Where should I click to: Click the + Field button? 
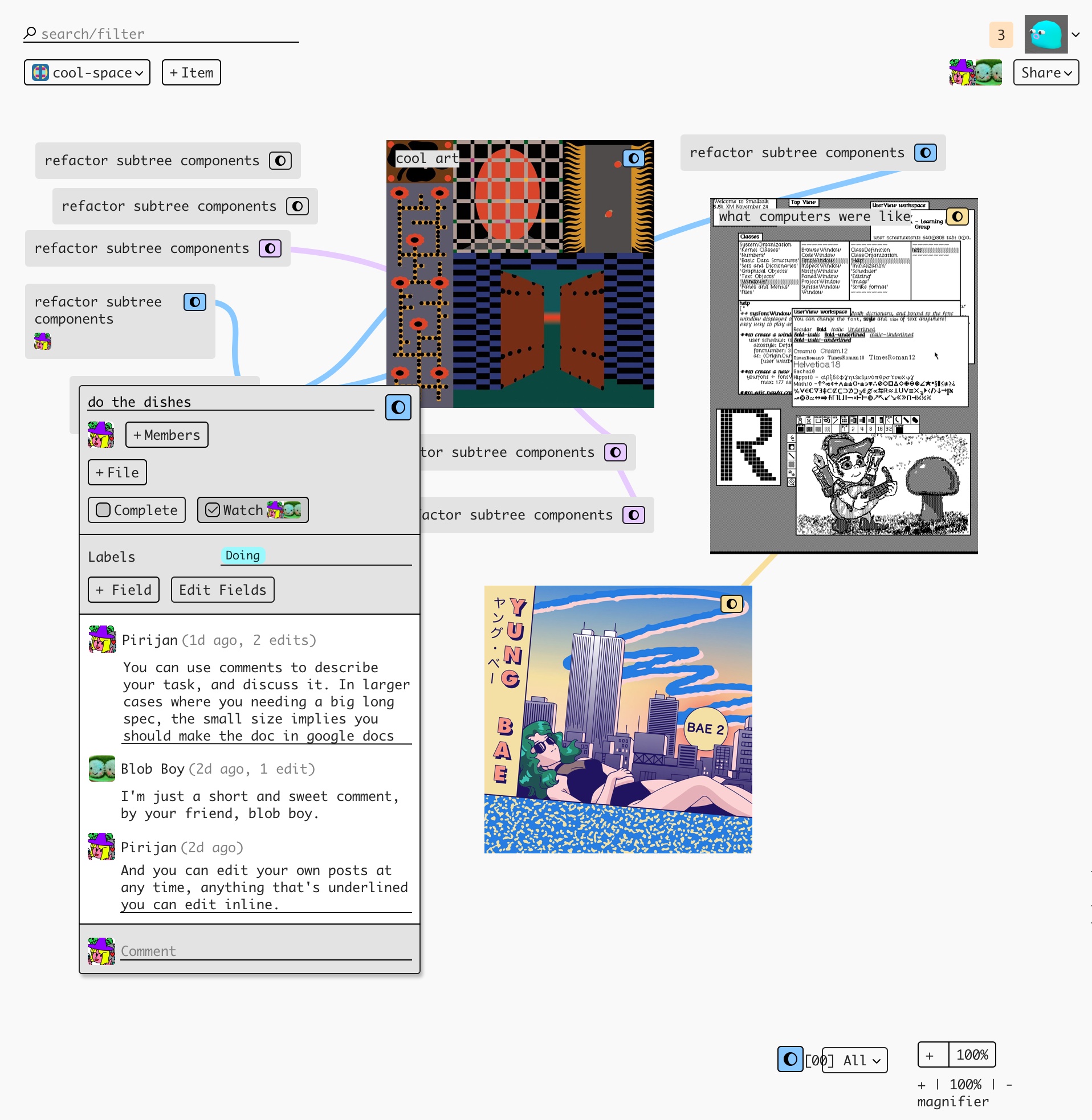click(x=123, y=590)
